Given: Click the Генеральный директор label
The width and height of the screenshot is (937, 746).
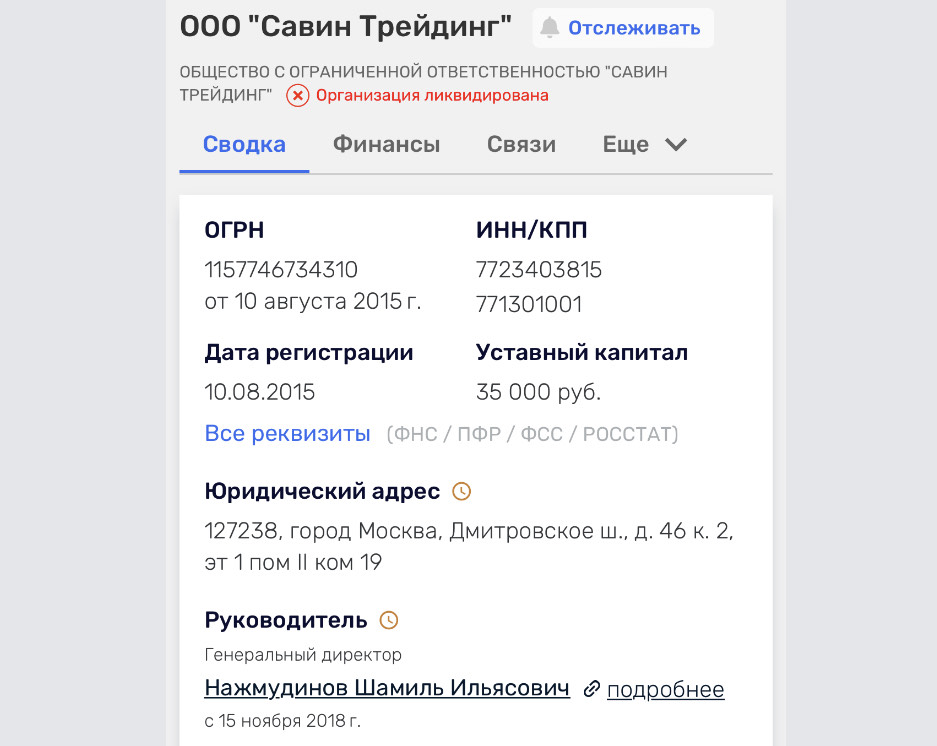Looking at the screenshot, I should pyautogui.click(x=303, y=655).
